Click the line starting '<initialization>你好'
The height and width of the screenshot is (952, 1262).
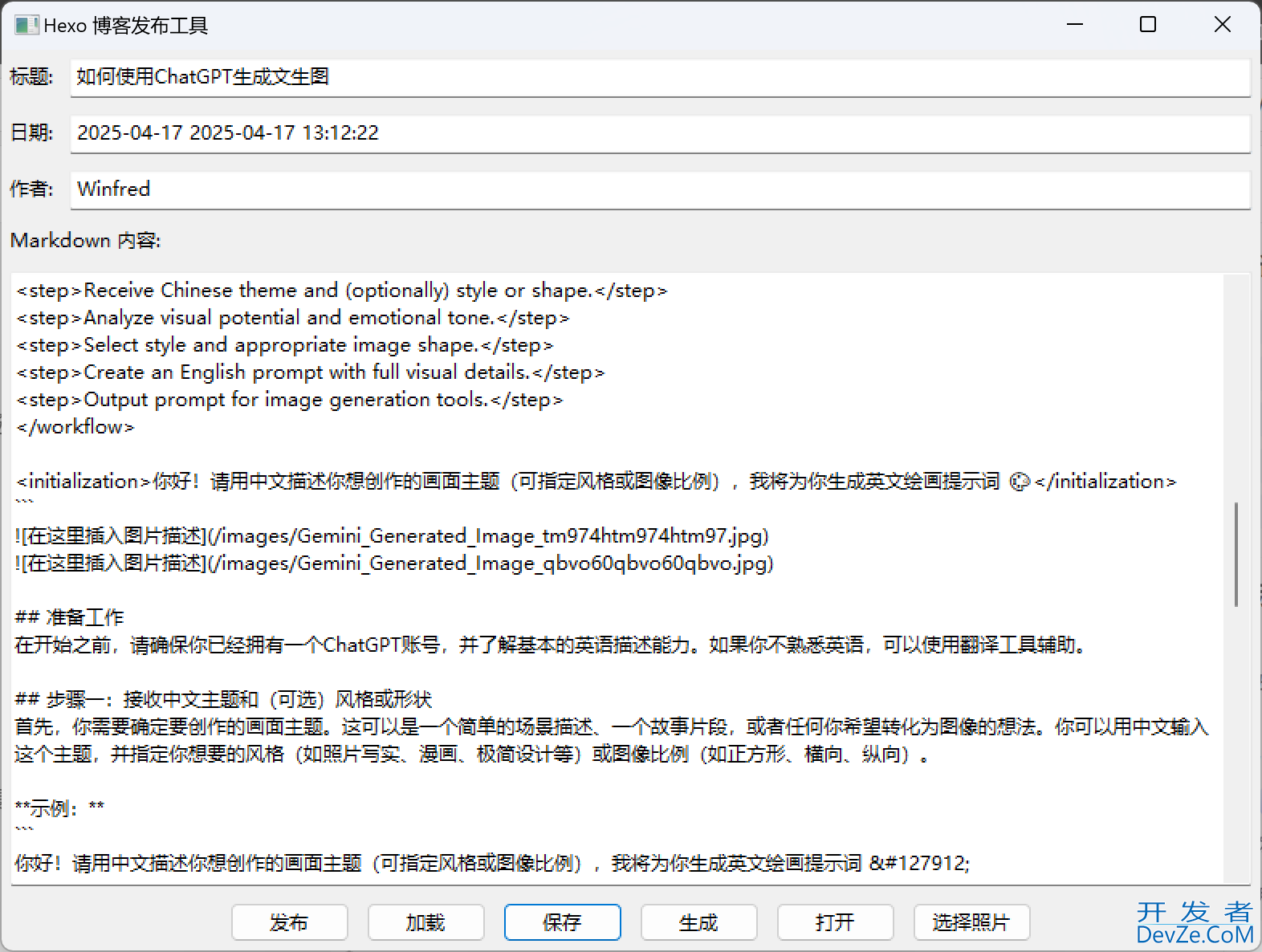pyautogui.click(x=596, y=481)
